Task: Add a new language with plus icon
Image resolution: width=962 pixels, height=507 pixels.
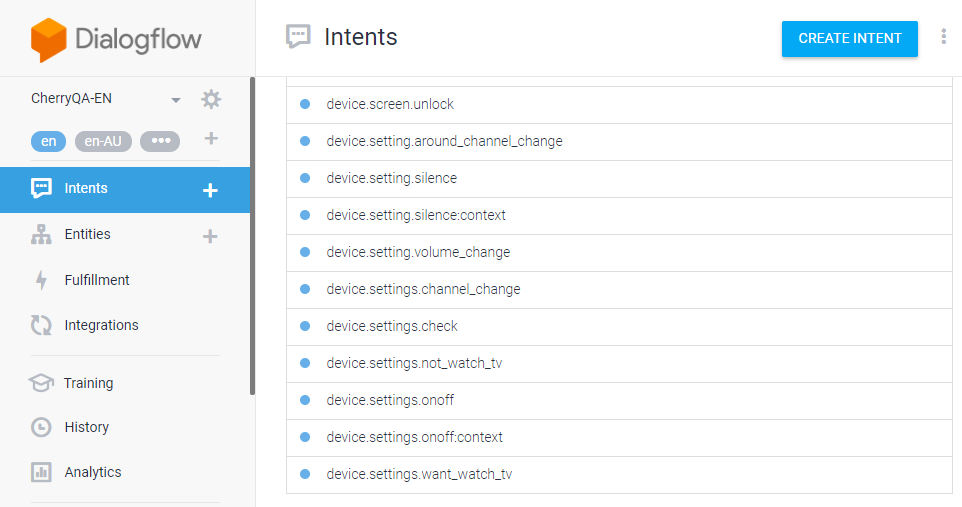Action: 211,138
